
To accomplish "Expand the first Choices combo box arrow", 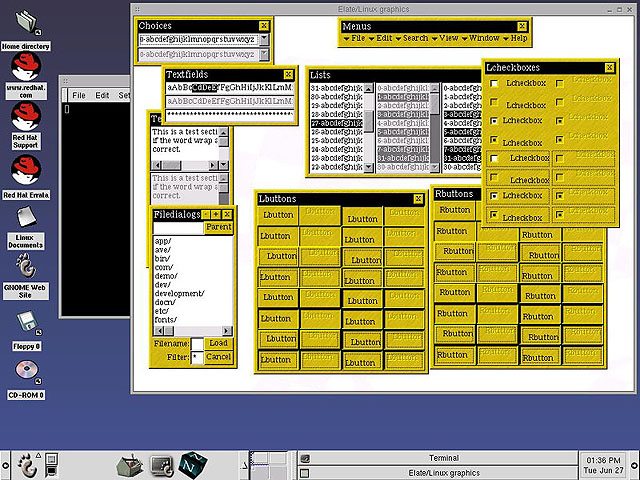I will point(263,39).
